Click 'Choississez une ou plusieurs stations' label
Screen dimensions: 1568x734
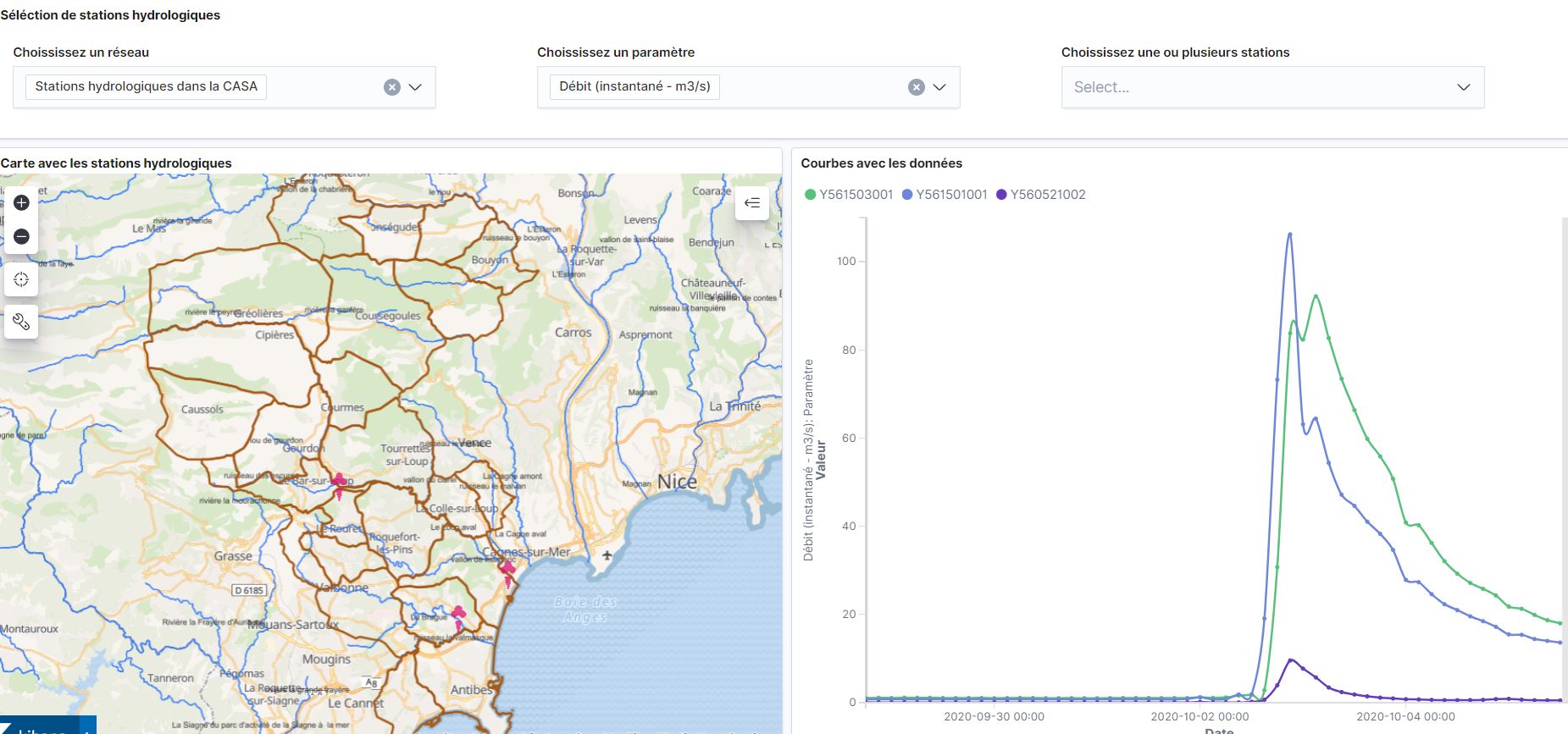click(x=1176, y=52)
